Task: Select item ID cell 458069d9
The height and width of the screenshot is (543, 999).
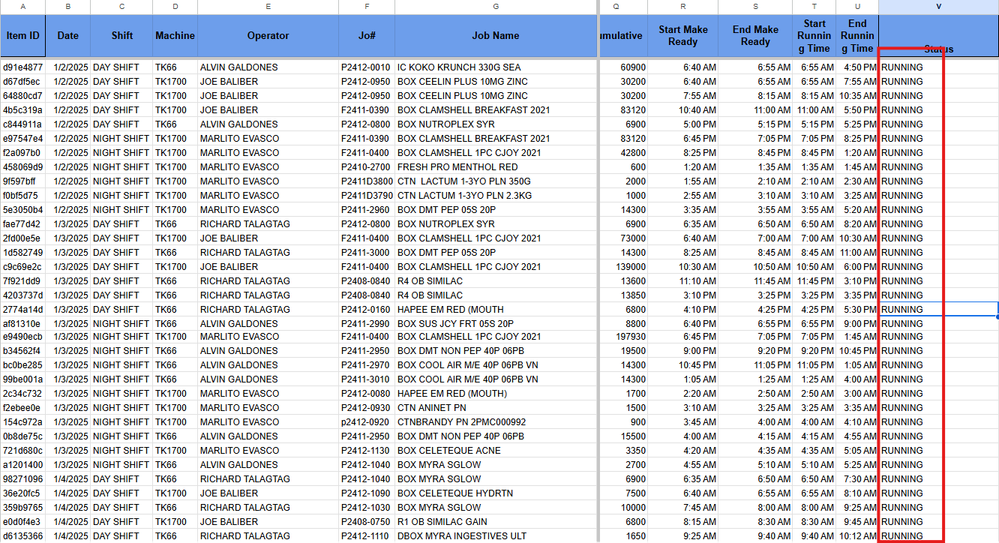Action: 23,167
